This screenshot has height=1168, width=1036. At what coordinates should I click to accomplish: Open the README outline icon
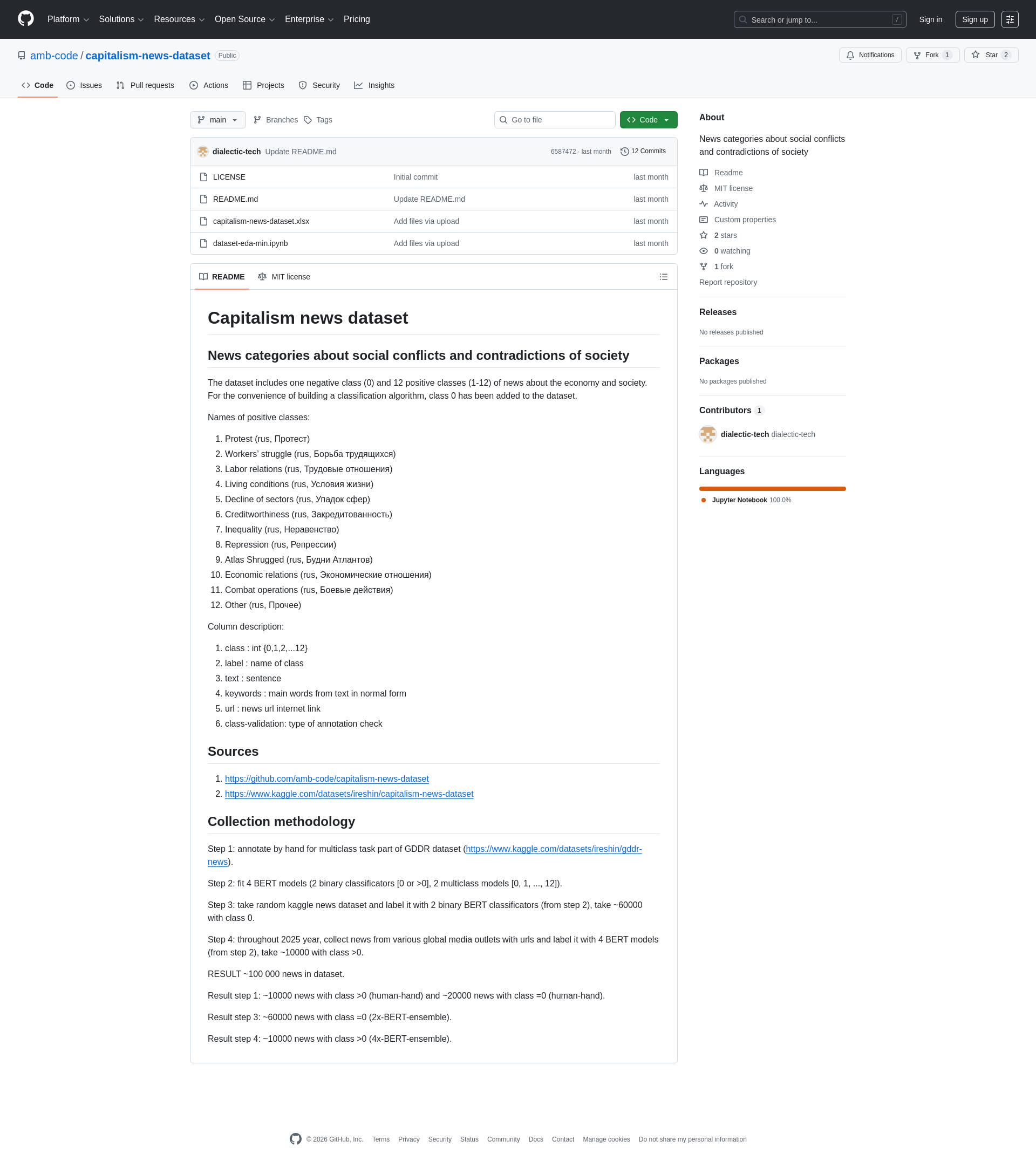click(x=664, y=277)
